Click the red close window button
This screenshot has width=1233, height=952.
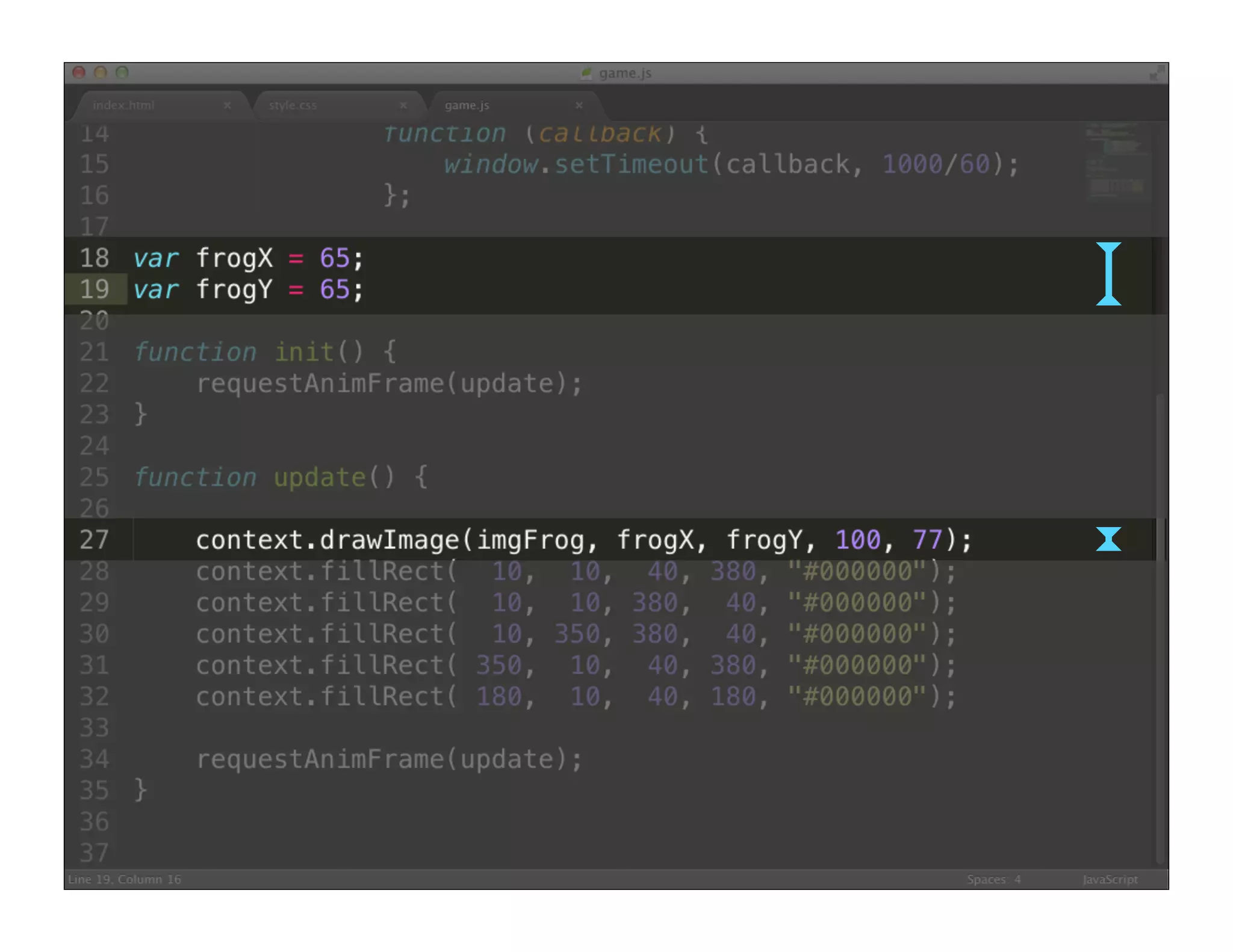(79, 73)
